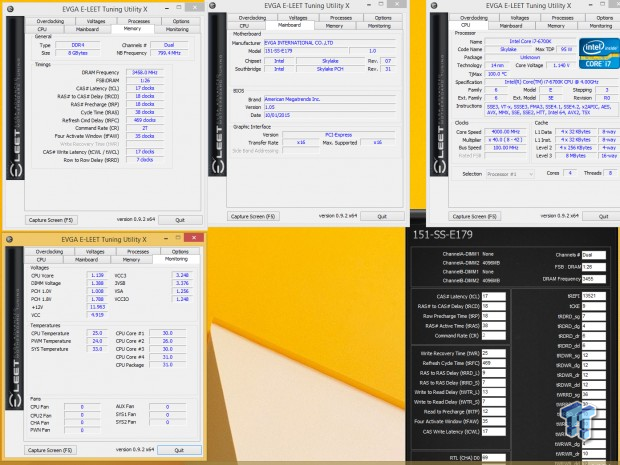Click Capture Screen (F5) in the Monitoring window
620x465 pixels.
[x=50, y=450]
